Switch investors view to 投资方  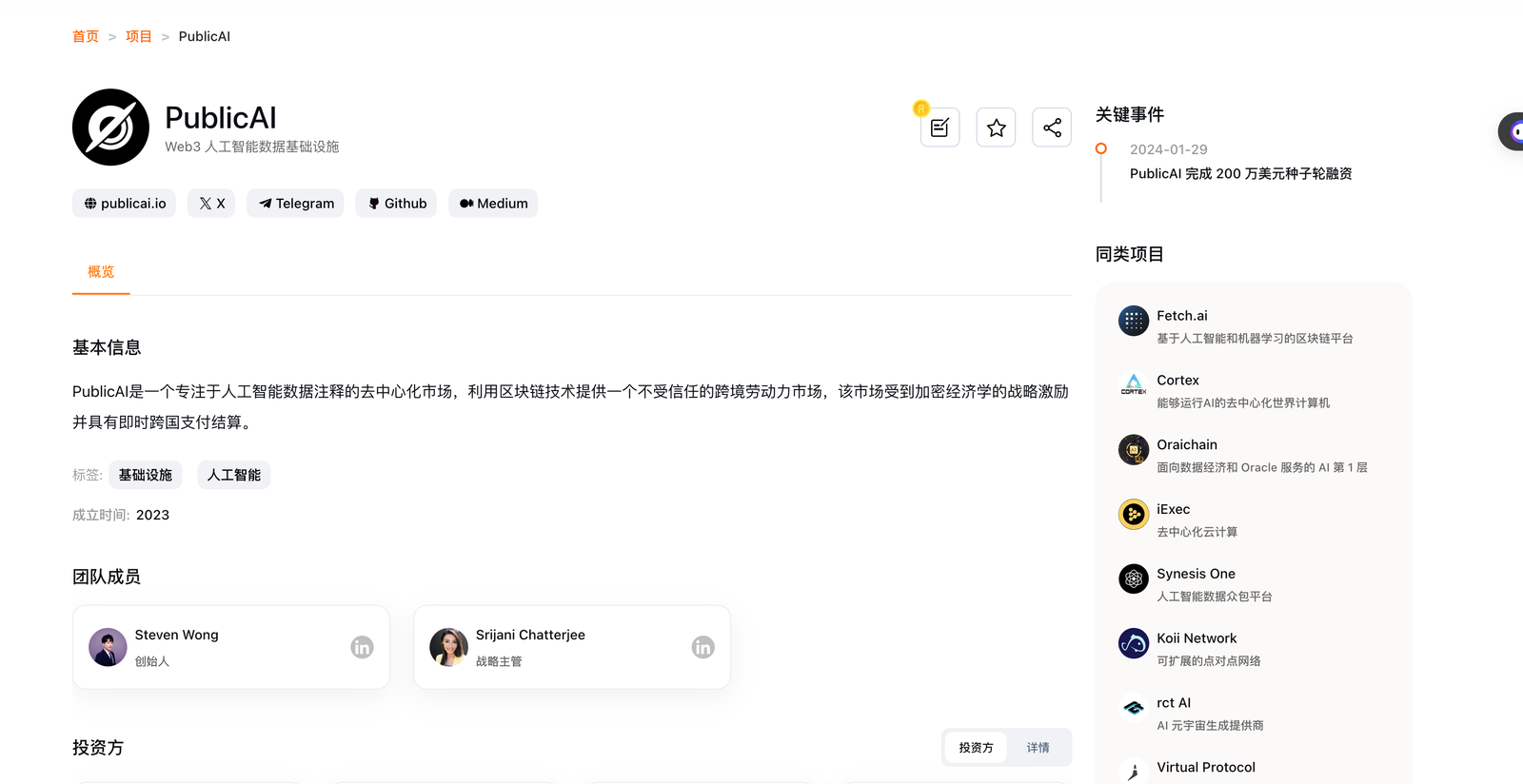[976, 748]
